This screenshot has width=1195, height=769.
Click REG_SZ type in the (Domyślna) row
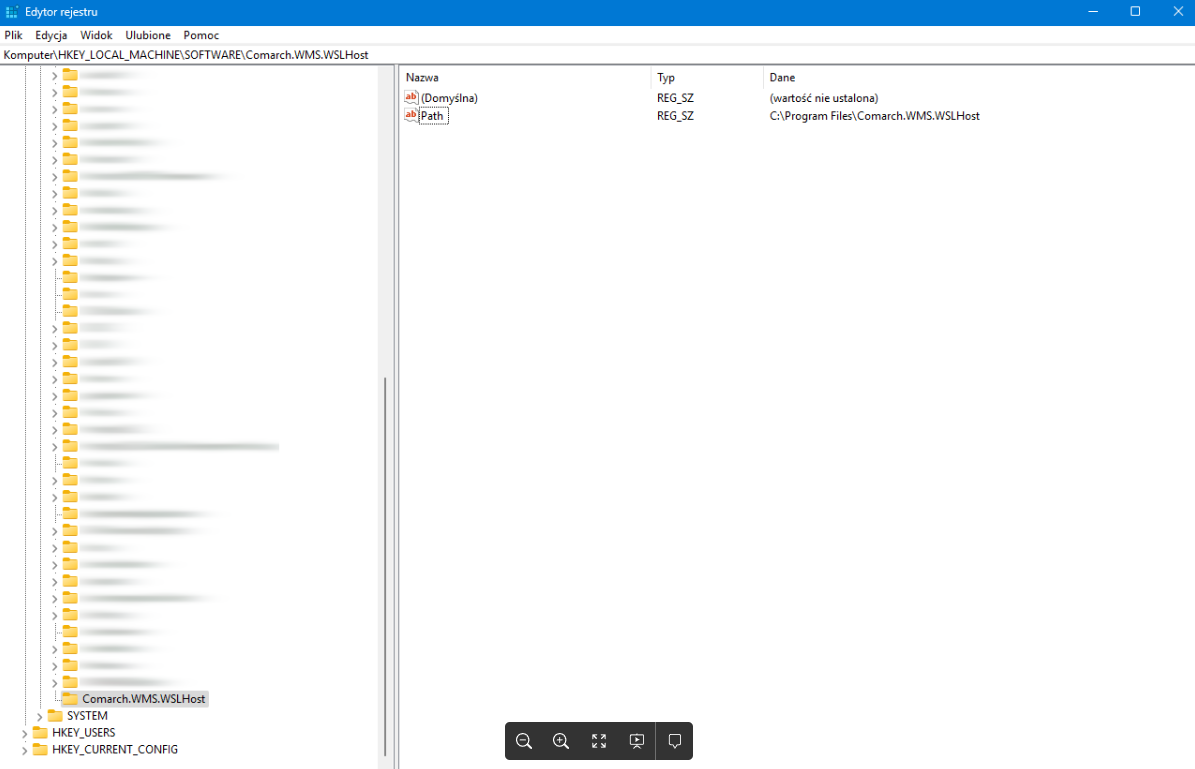(x=675, y=98)
